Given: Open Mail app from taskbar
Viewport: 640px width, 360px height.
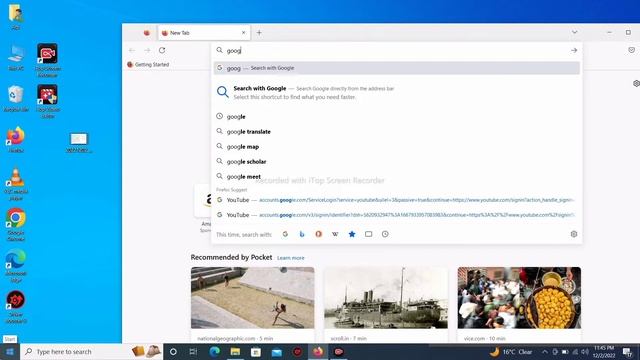Looking at the screenshot, I should (x=277, y=351).
